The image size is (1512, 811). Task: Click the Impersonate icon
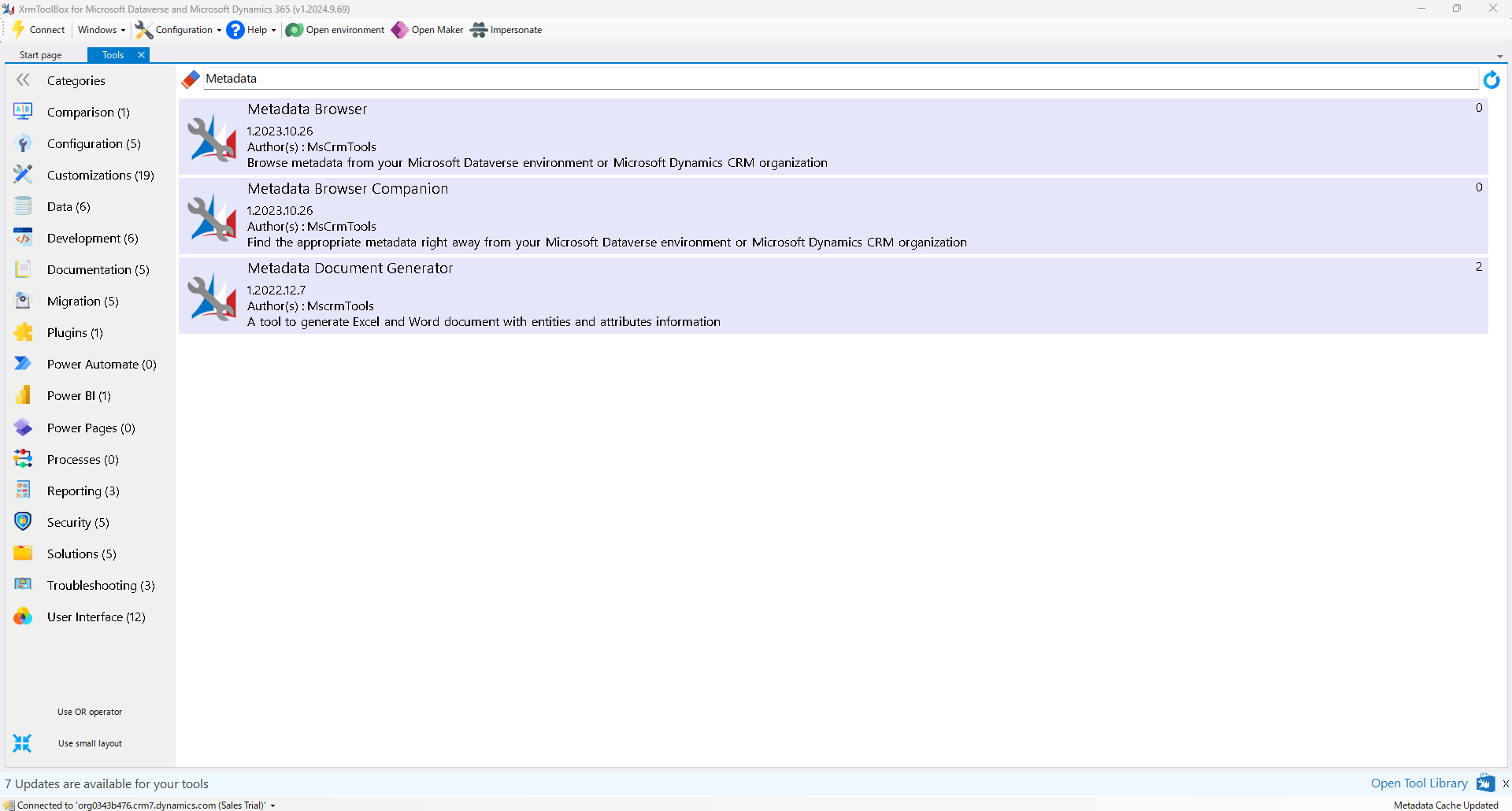point(479,30)
